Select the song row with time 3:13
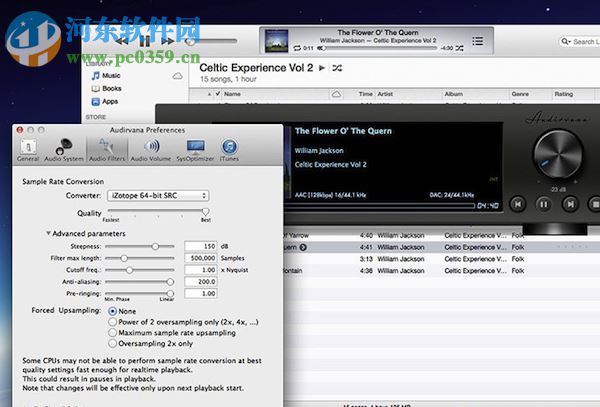 pyautogui.click(x=442, y=259)
